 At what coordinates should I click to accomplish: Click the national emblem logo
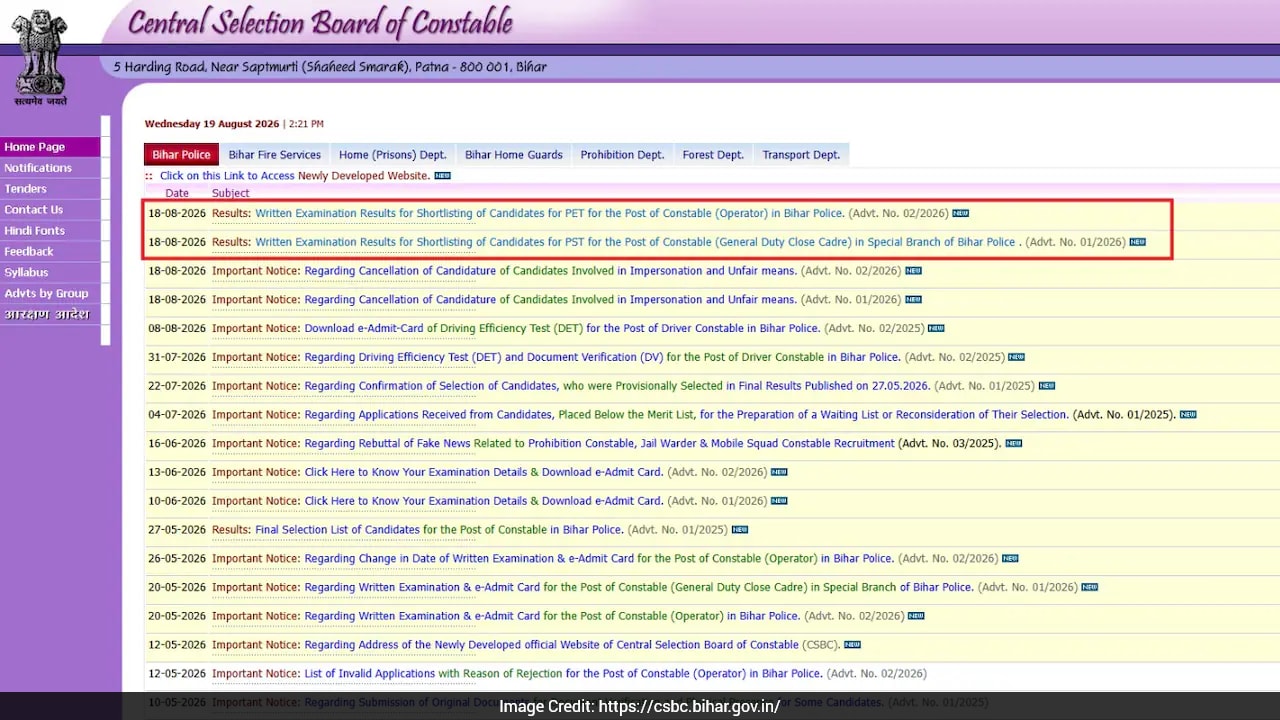coord(40,56)
